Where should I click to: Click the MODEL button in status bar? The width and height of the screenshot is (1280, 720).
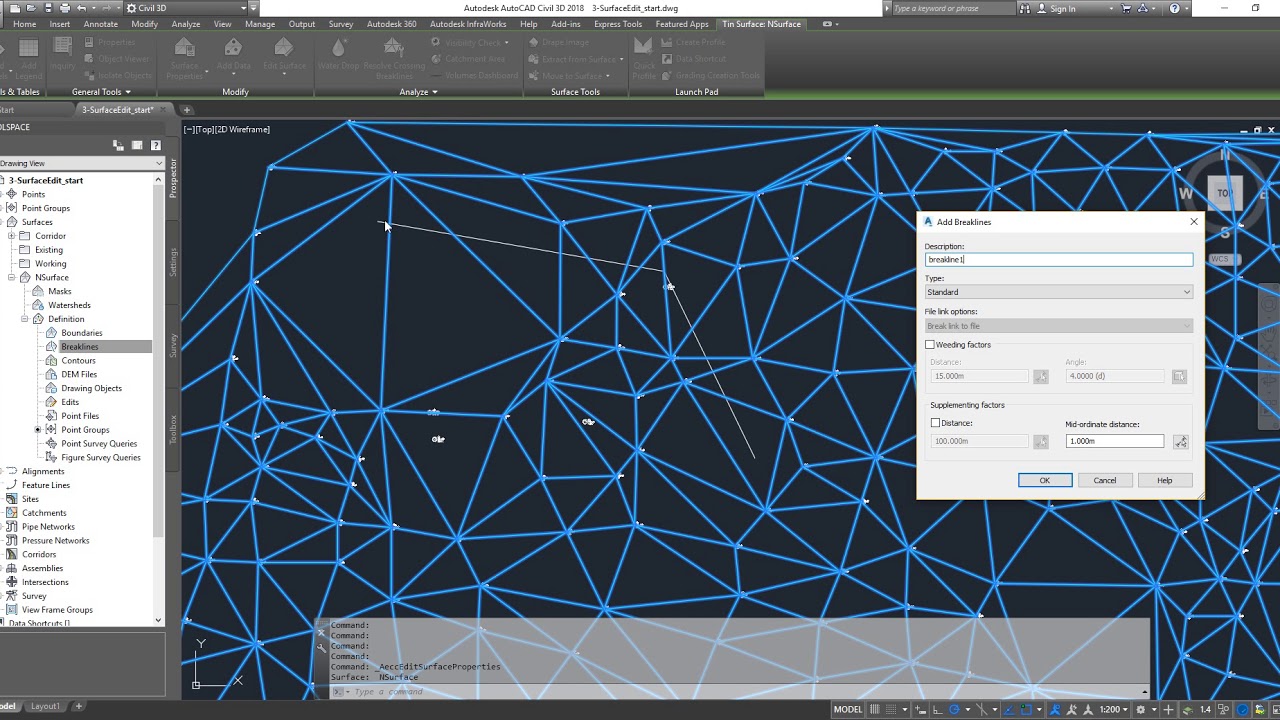[848, 709]
